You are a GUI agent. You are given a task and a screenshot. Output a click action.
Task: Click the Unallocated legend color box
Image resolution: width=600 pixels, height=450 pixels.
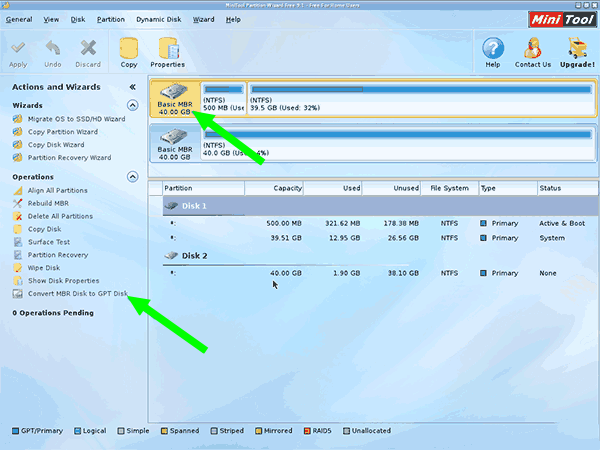[x=346, y=431]
